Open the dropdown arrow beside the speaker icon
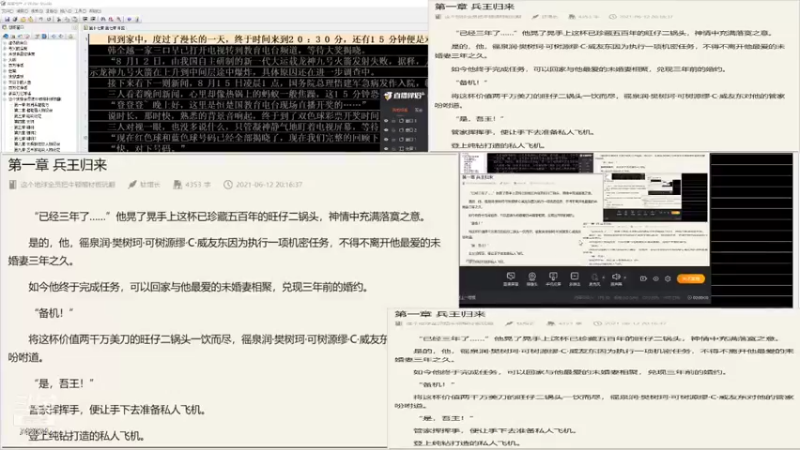Screen dimensions: 800x450 [x=625, y=278]
